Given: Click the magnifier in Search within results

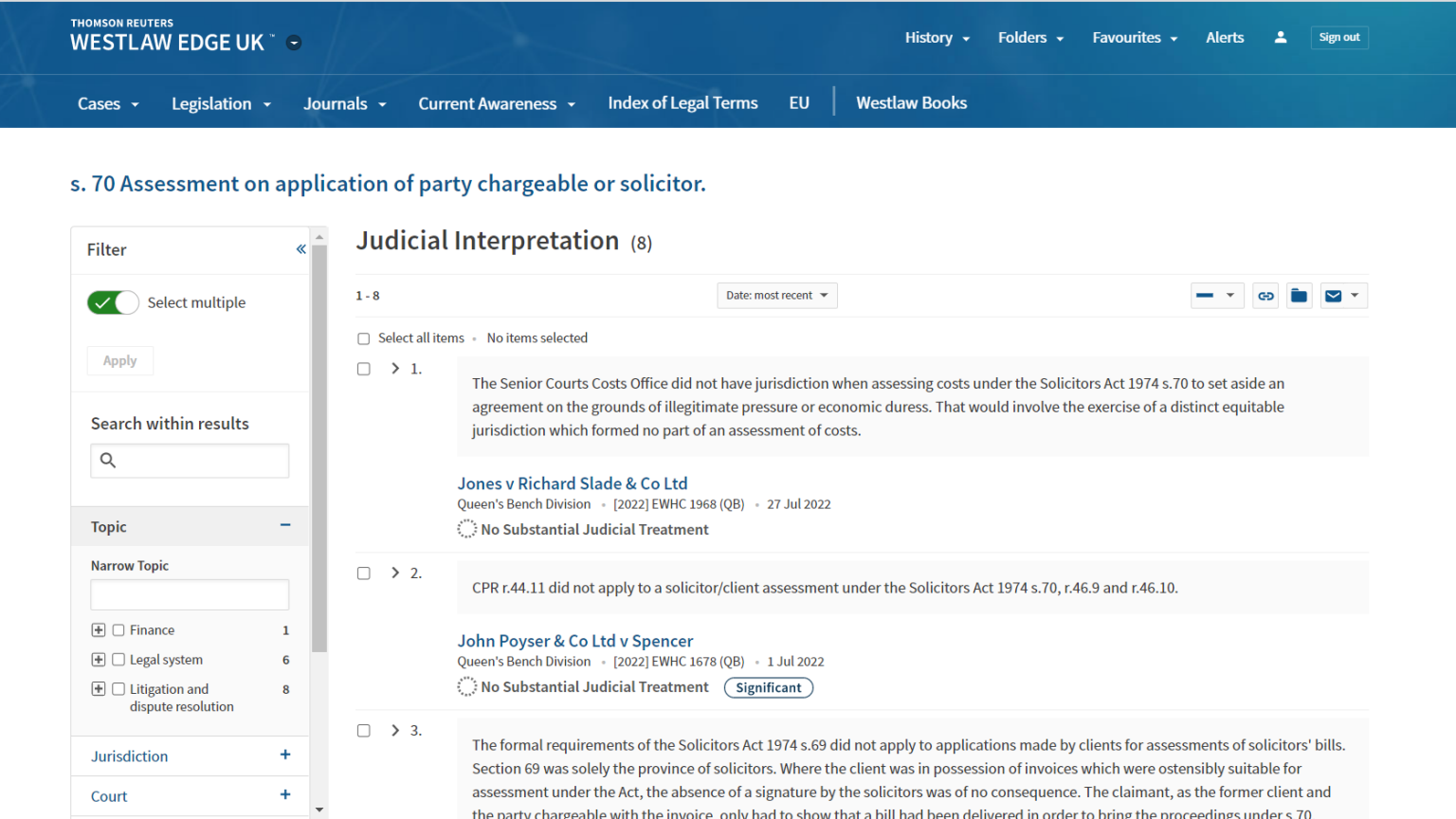Looking at the screenshot, I should (x=107, y=460).
